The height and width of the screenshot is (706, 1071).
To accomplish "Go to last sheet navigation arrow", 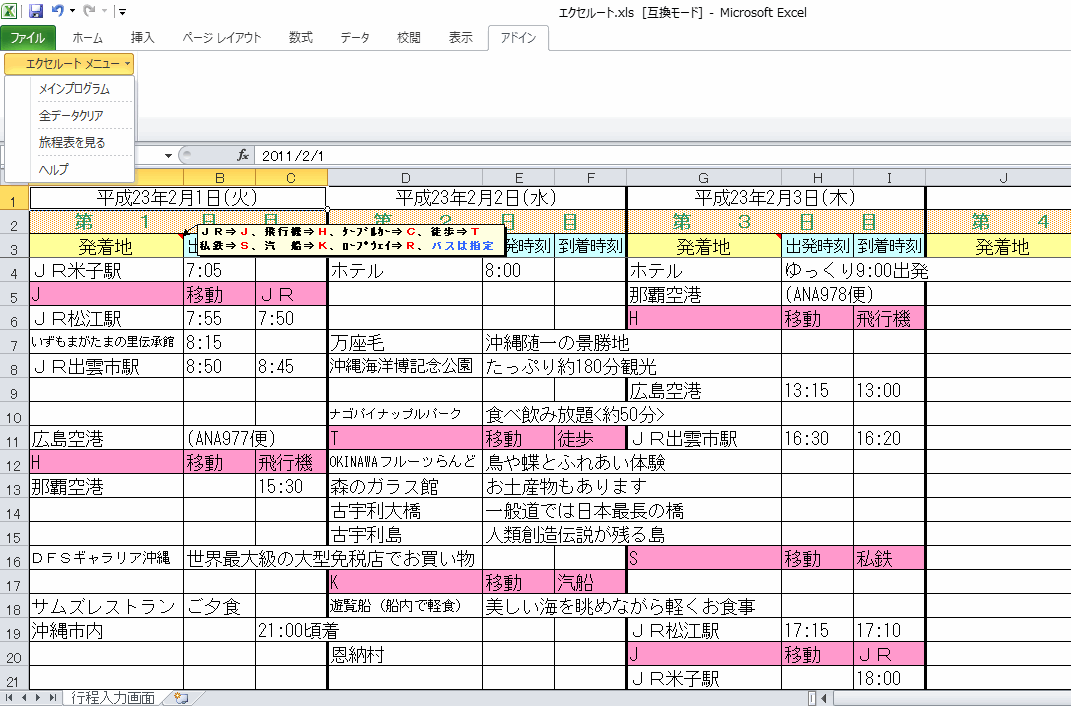I will [53, 698].
